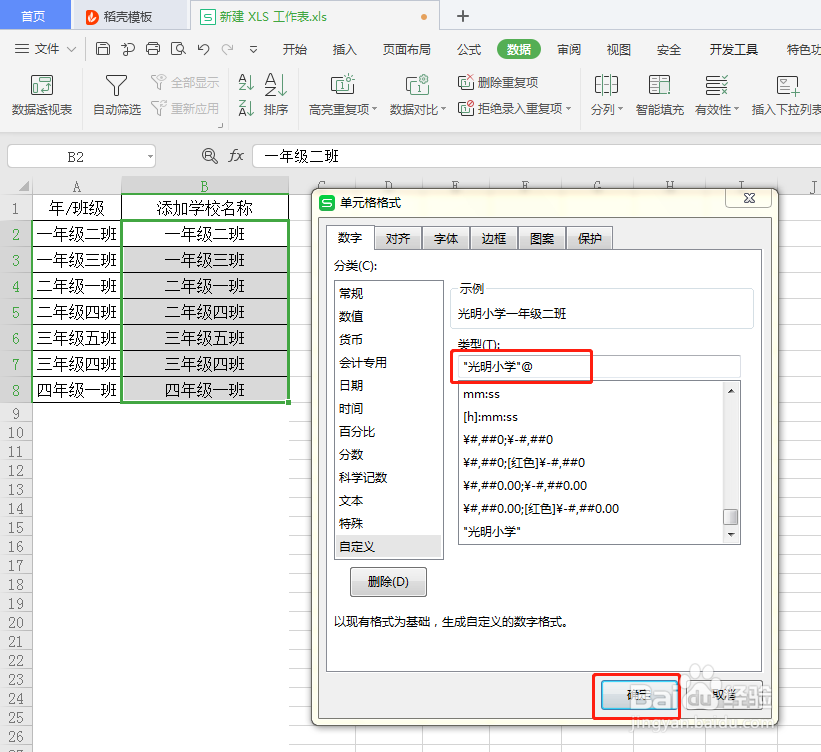The image size is (821, 752).
Task: Open the 数据对比 dropdown arrow
Action: click(446, 108)
